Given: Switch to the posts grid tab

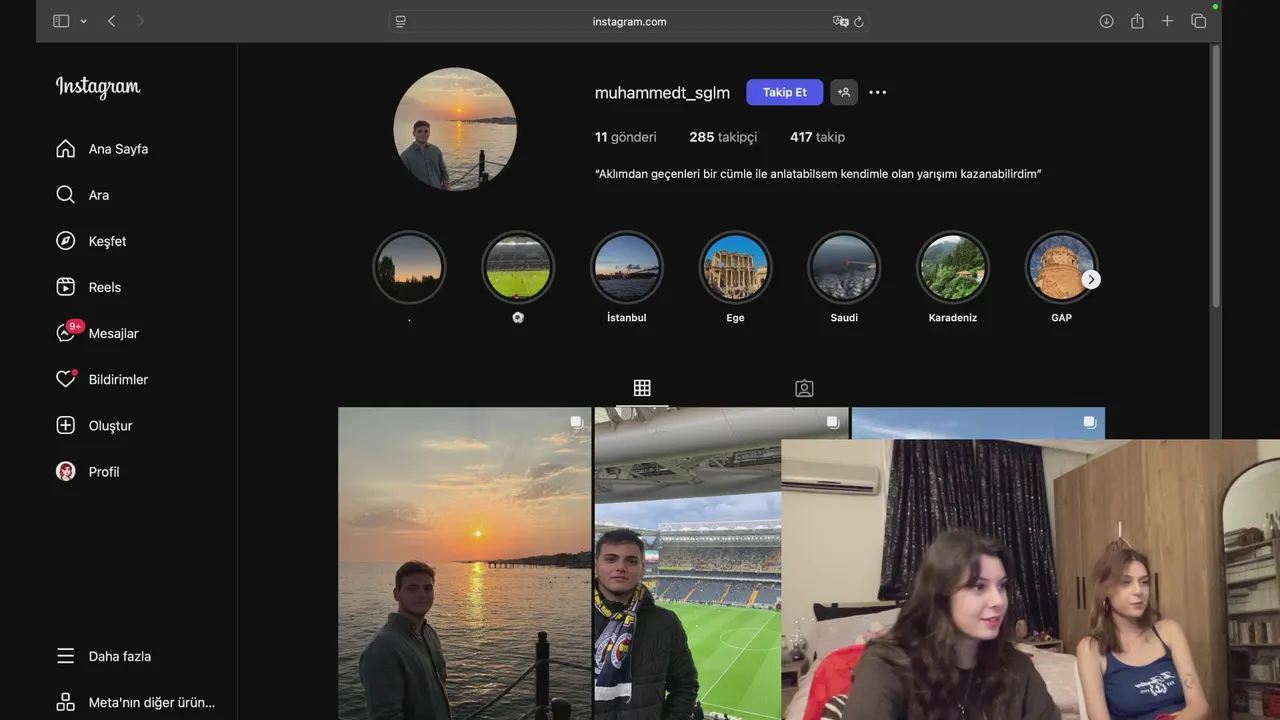Looking at the screenshot, I should pyautogui.click(x=642, y=388).
